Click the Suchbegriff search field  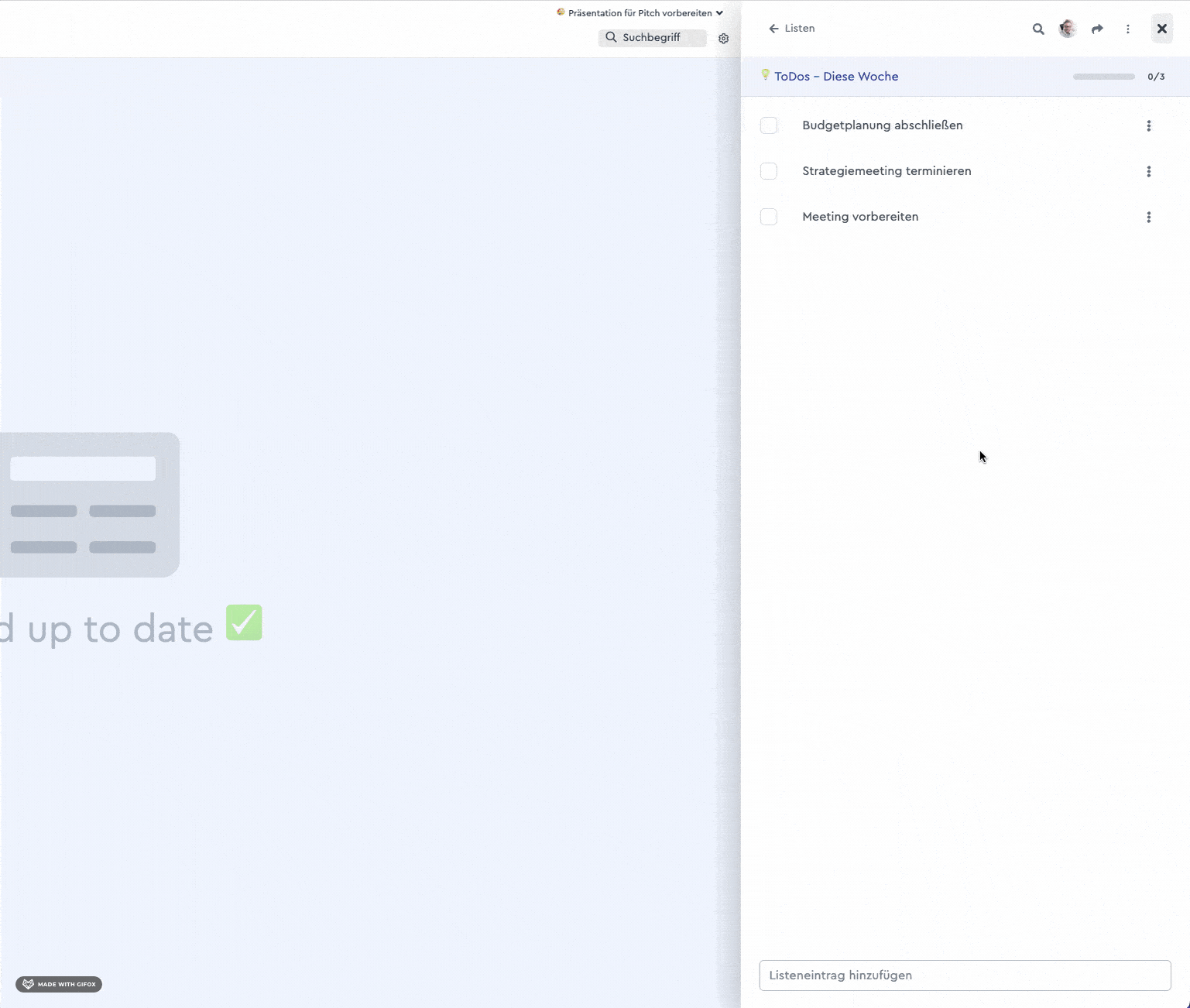tap(653, 38)
